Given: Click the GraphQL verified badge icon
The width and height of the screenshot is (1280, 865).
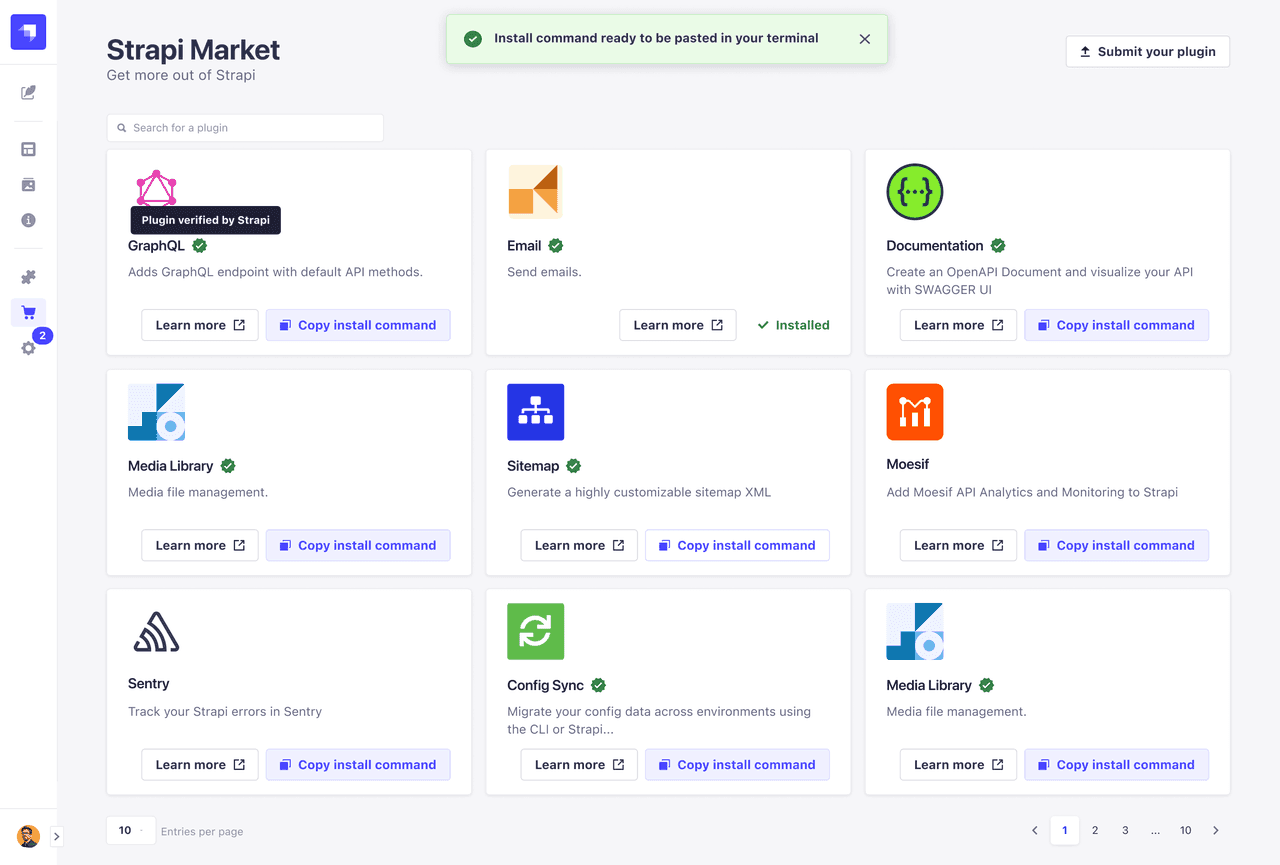Looking at the screenshot, I should 200,246.
